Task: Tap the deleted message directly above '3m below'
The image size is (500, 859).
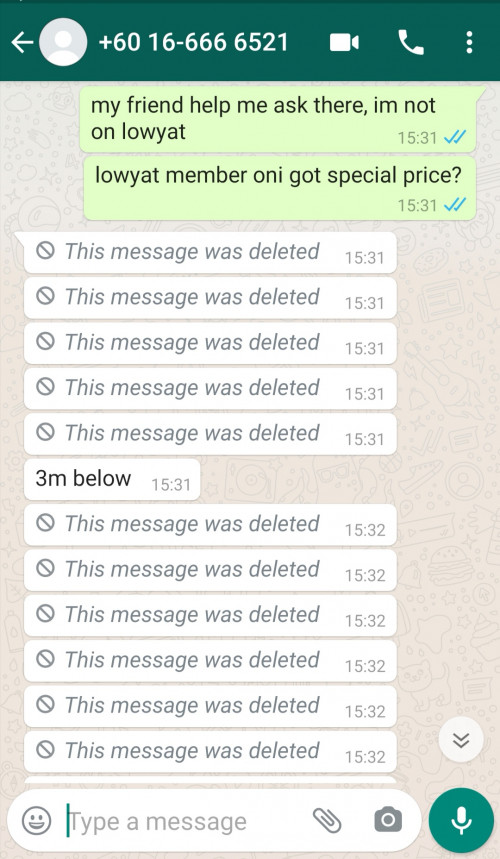Action: point(210,434)
